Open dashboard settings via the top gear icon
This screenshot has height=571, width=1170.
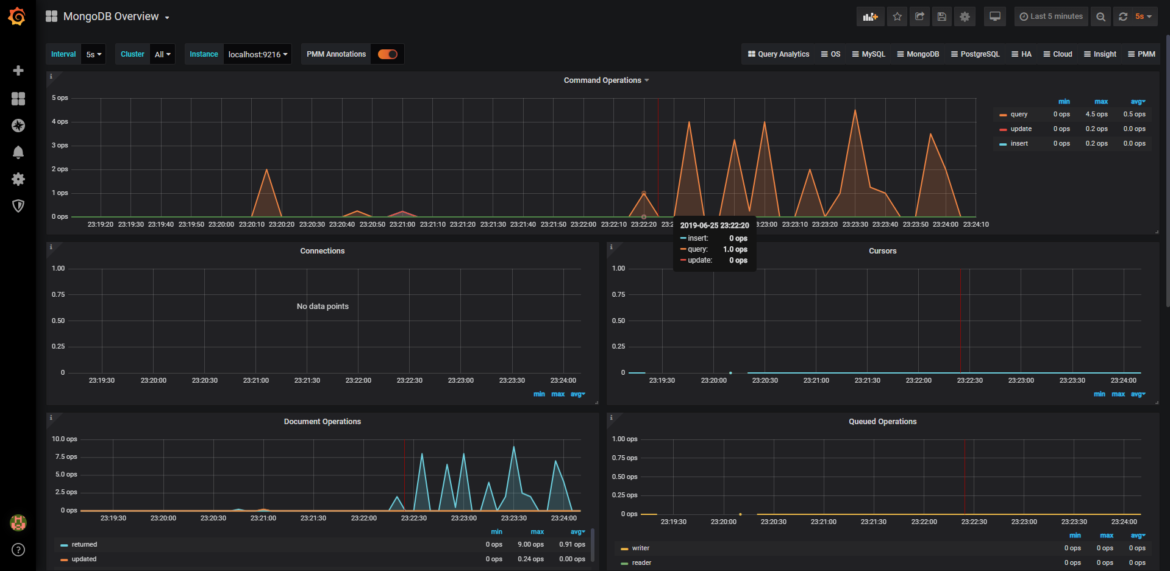[x=964, y=17]
